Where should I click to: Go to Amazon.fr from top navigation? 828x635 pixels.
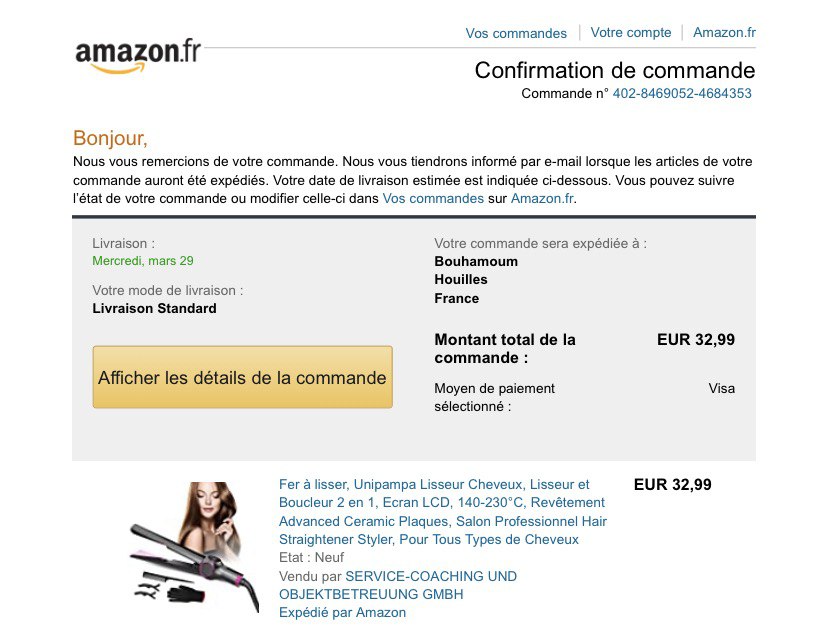click(724, 32)
